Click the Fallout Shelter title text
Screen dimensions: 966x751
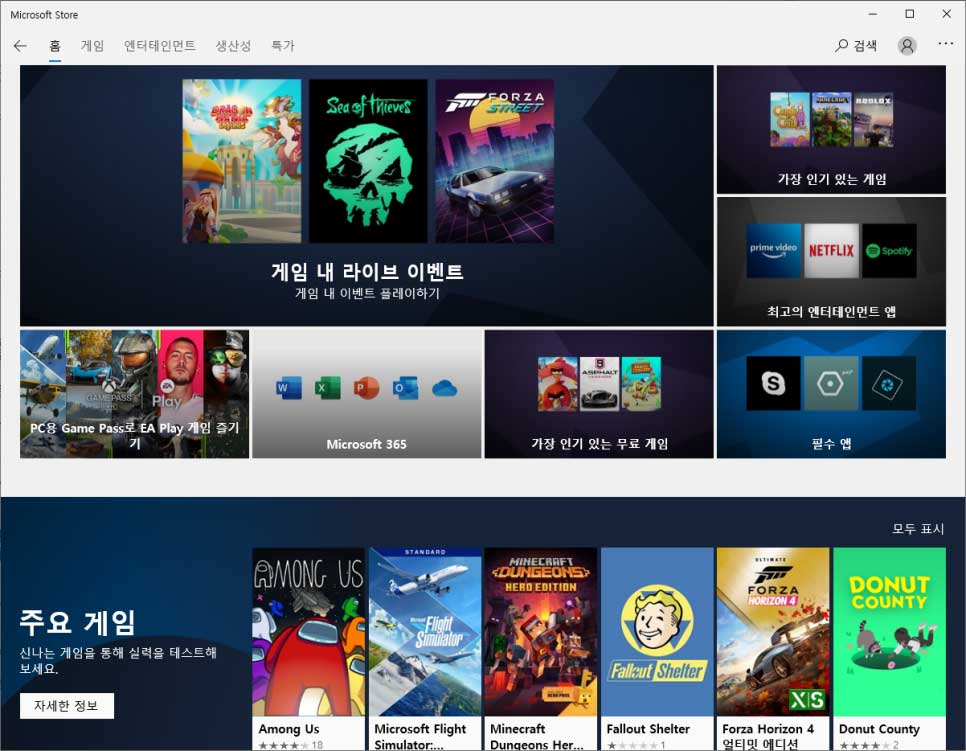(648, 729)
